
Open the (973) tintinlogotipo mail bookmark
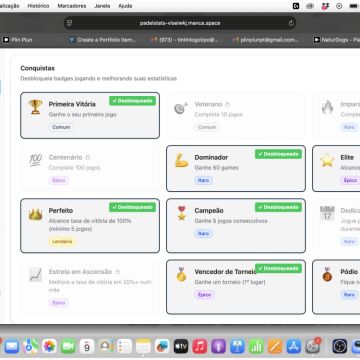(184, 40)
